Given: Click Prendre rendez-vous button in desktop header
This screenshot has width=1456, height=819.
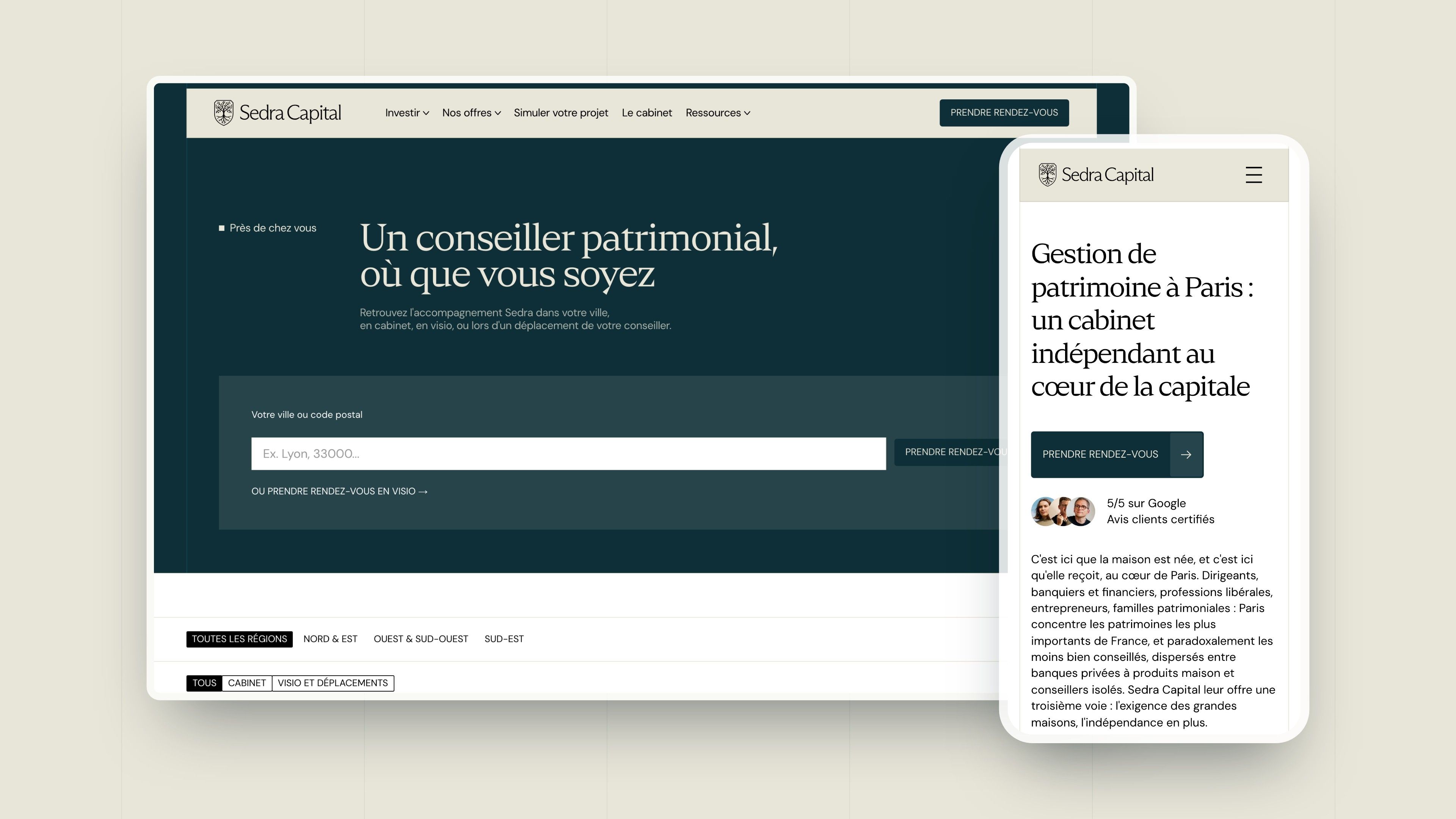Looking at the screenshot, I should pyautogui.click(x=1004, y=113).
